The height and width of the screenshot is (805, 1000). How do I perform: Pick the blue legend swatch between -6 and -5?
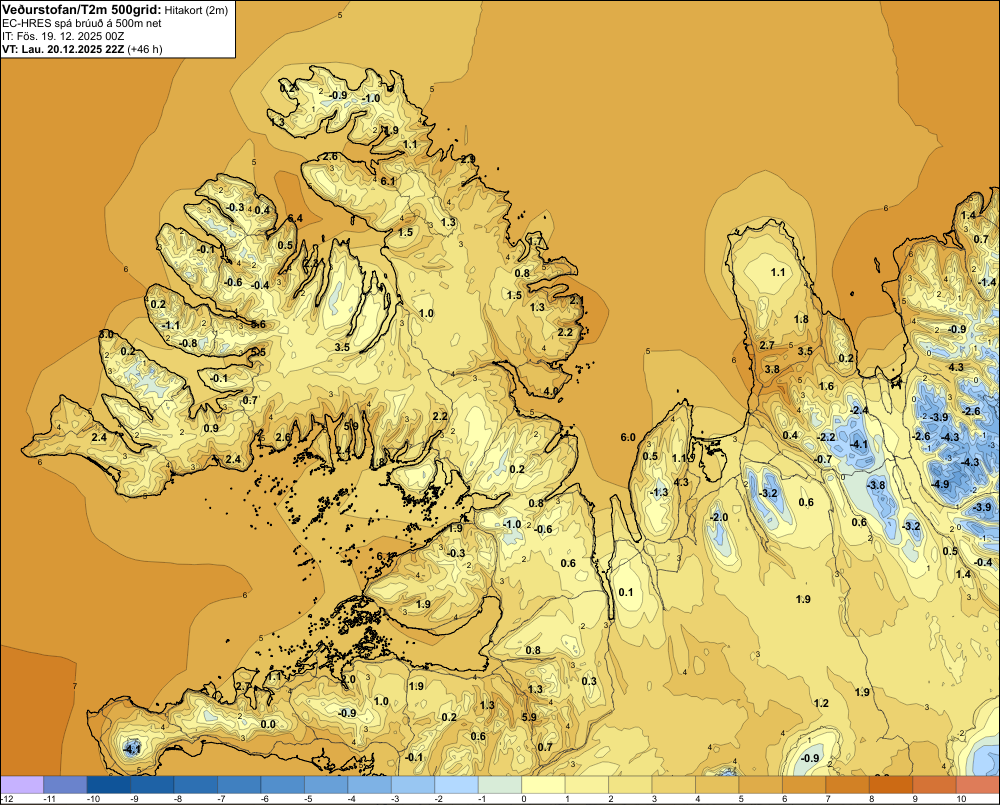point(283,784)
